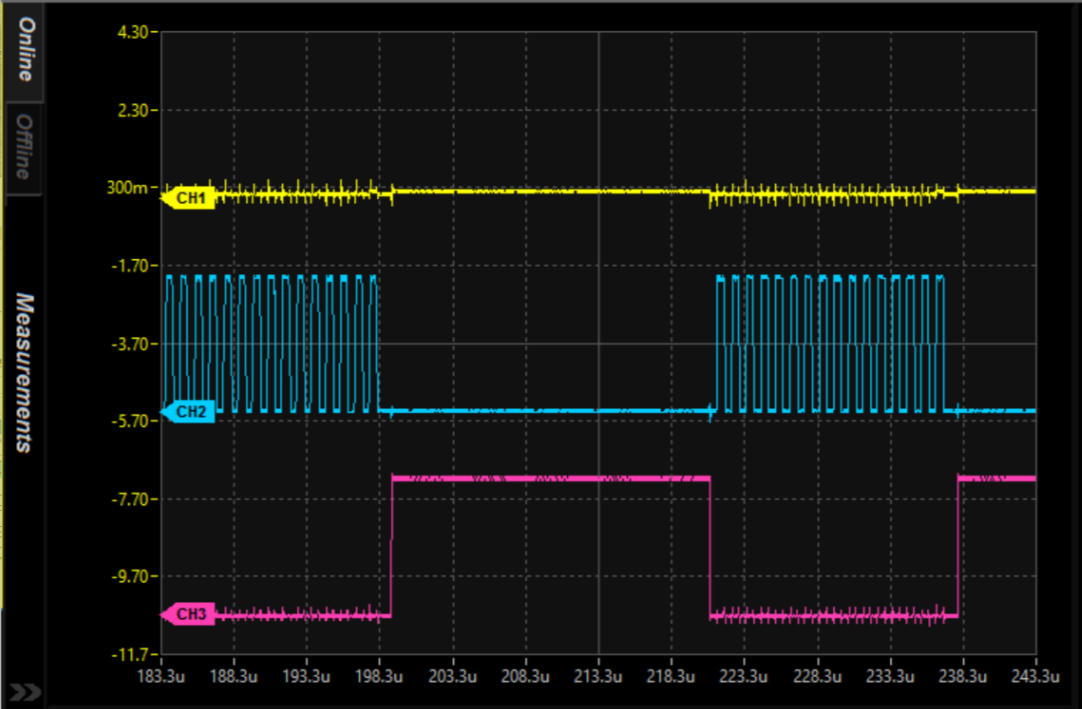Click the 243.3u time axis label
Image resolution: width=1082 pixels, height=709 pixels.
1035,676
